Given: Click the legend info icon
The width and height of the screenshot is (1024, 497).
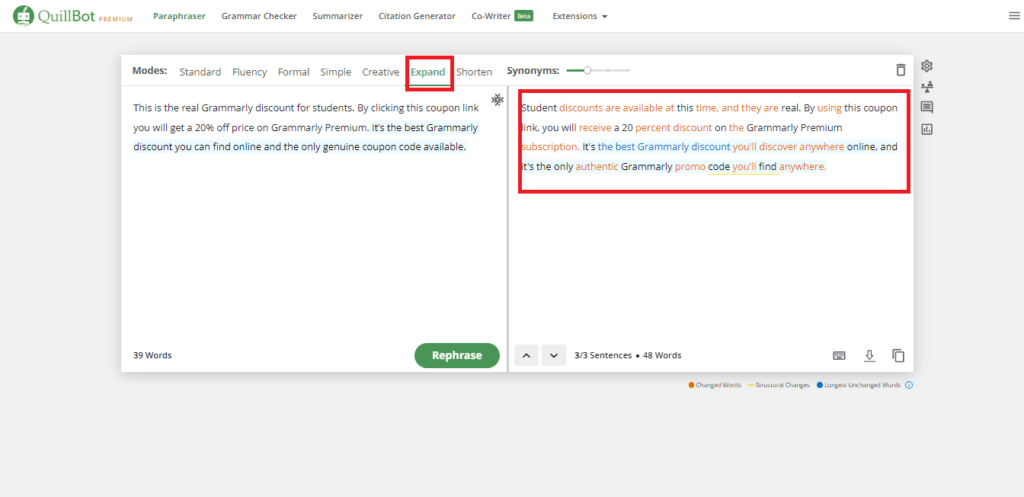Looking at the screenshot, I should [x=909, y=385].
